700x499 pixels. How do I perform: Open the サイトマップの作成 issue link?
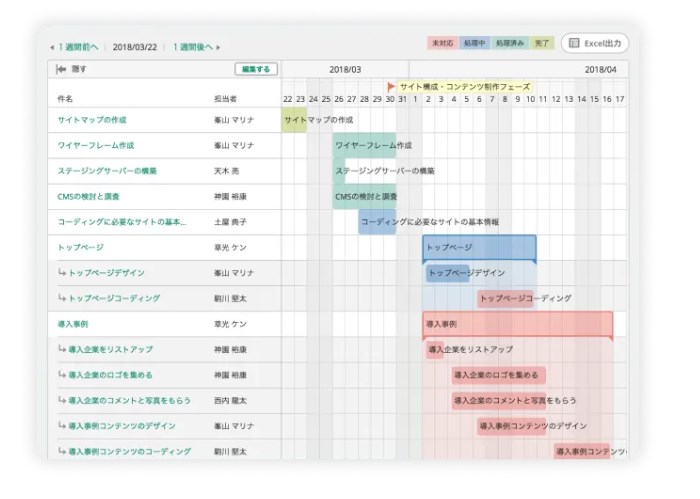pos(92,120)
